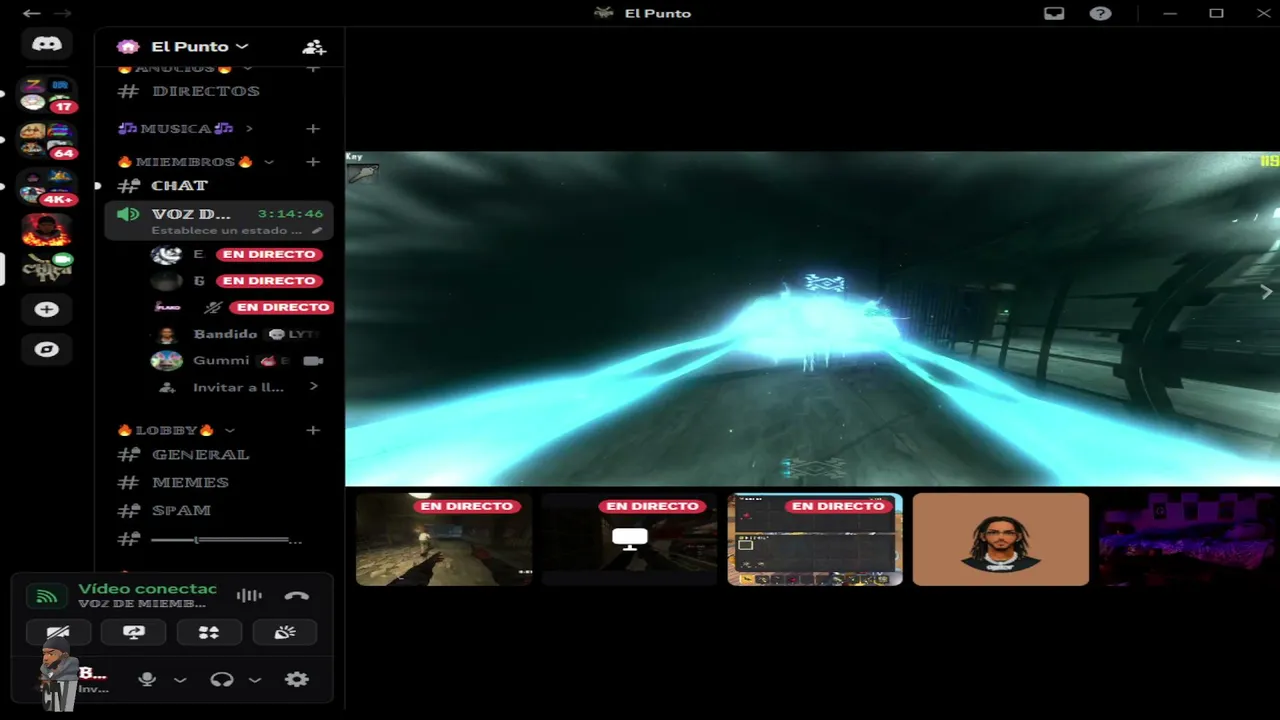Click Vídeo conectado status text
The width and height of the screenshot is (1280, 720).
147,589
